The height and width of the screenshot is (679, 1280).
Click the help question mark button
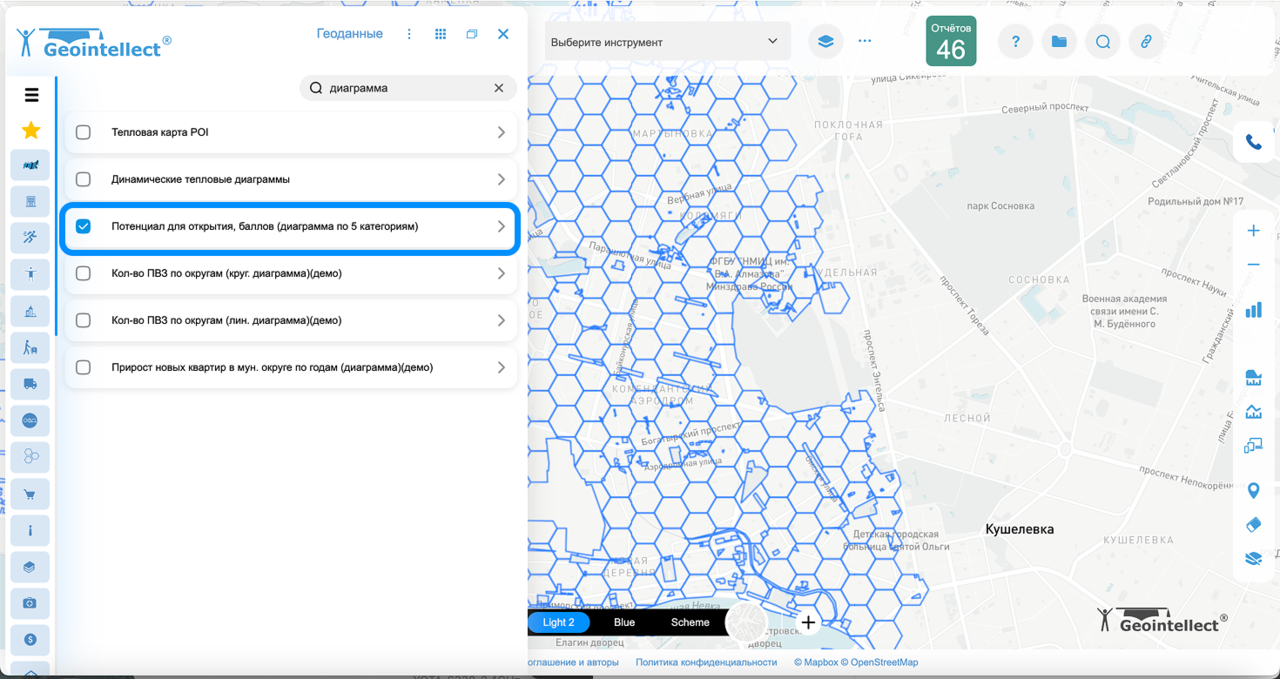pyautogui.click(x=1015, y=42)
